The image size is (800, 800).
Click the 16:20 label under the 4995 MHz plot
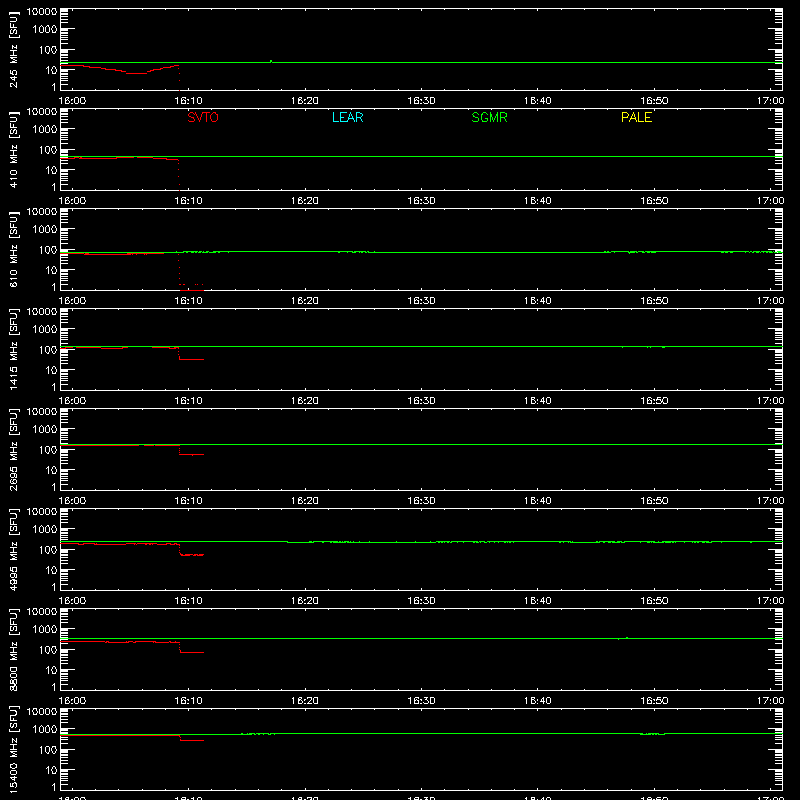(305, 601)
